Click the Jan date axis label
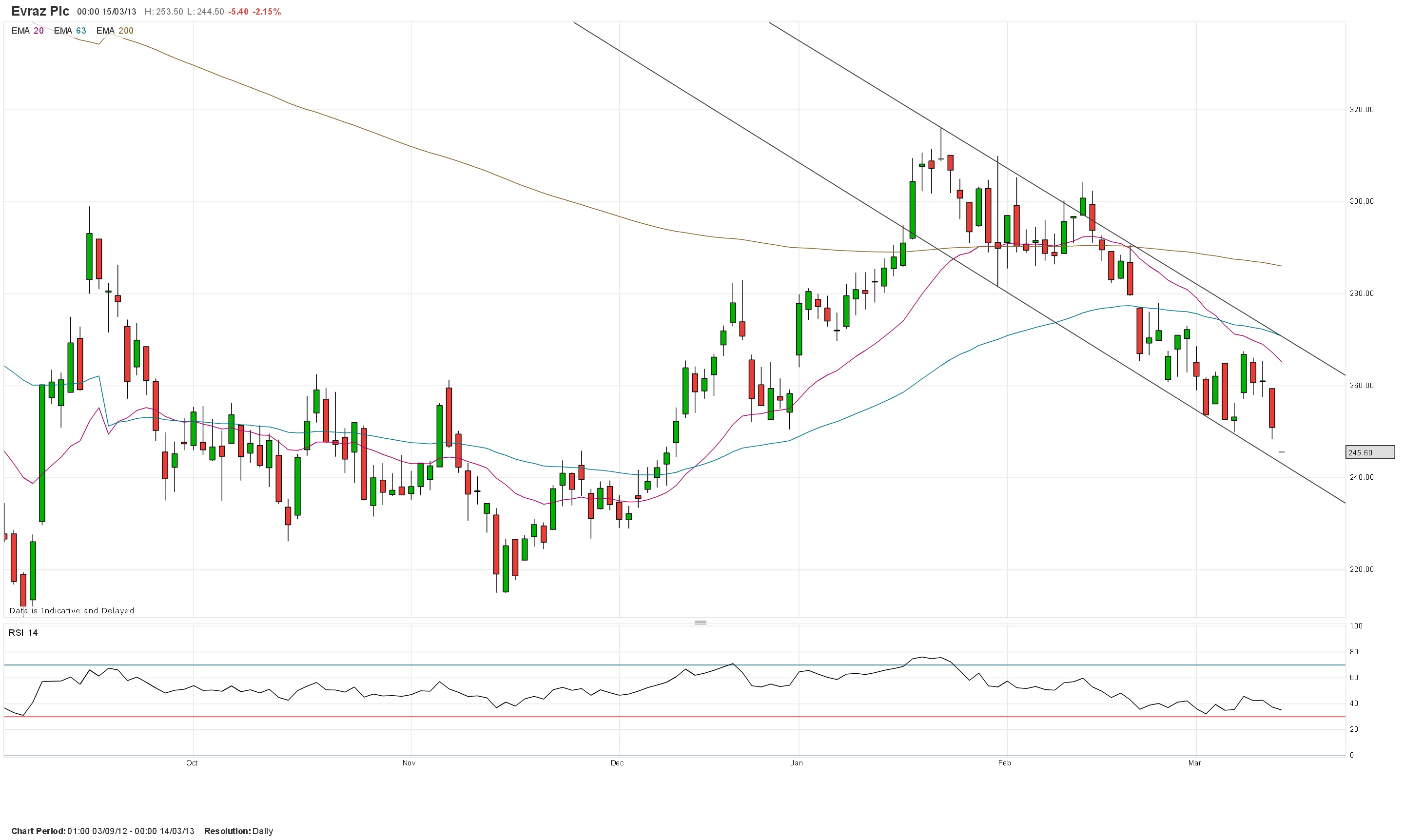Screen dimensions: 1404x840 [796, 763]
